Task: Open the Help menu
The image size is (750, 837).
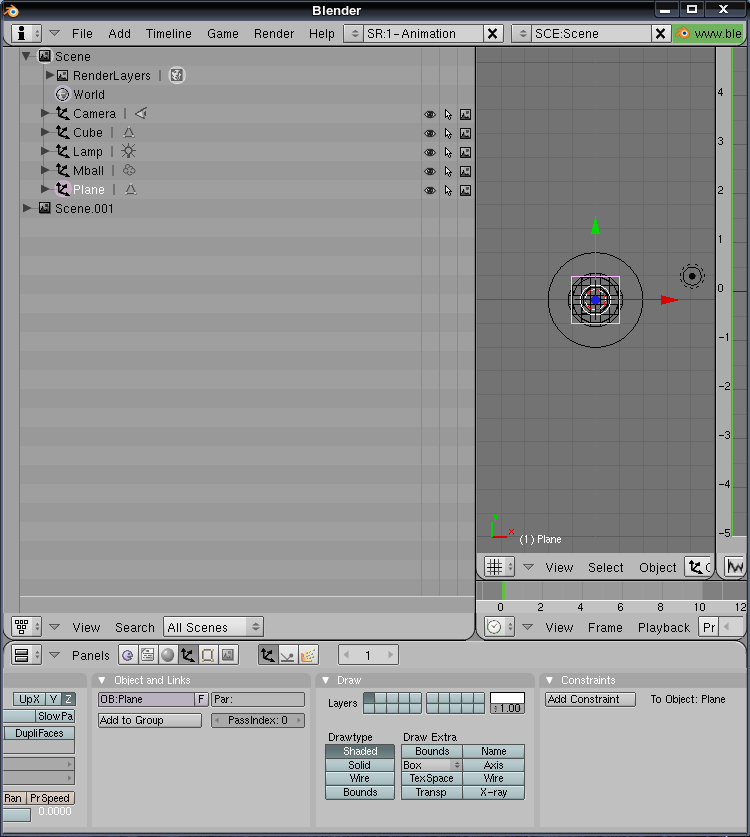Action: (x=322, y=34)
